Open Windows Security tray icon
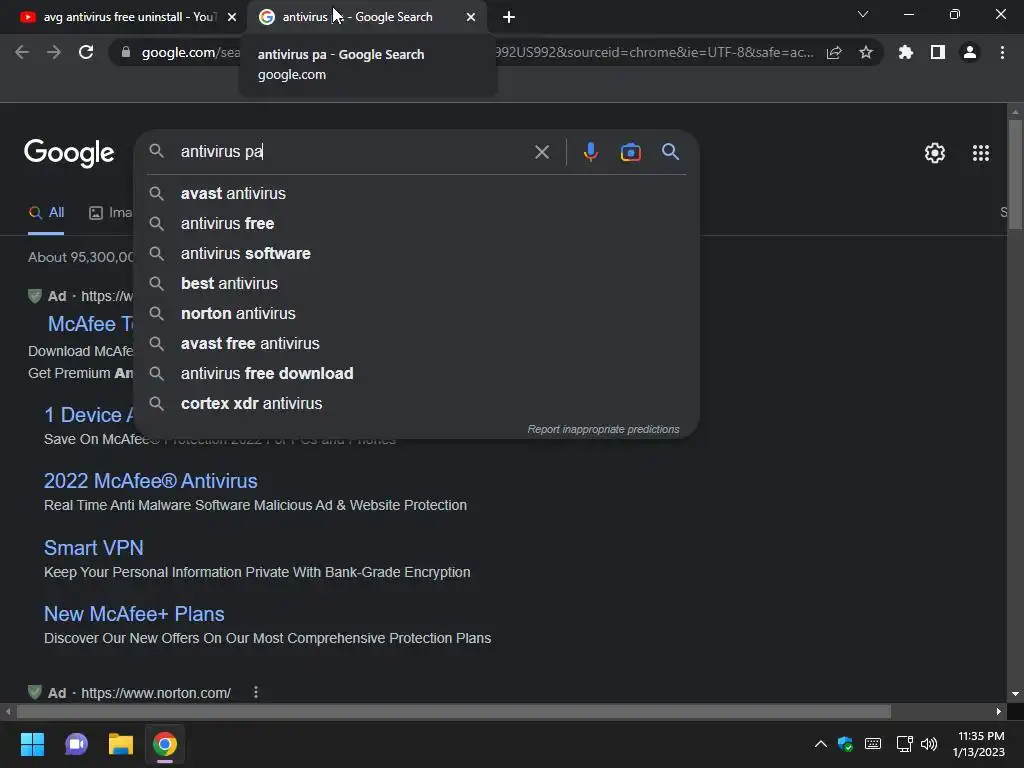This screenshot has height=768, width=1024. pos(845,744)
